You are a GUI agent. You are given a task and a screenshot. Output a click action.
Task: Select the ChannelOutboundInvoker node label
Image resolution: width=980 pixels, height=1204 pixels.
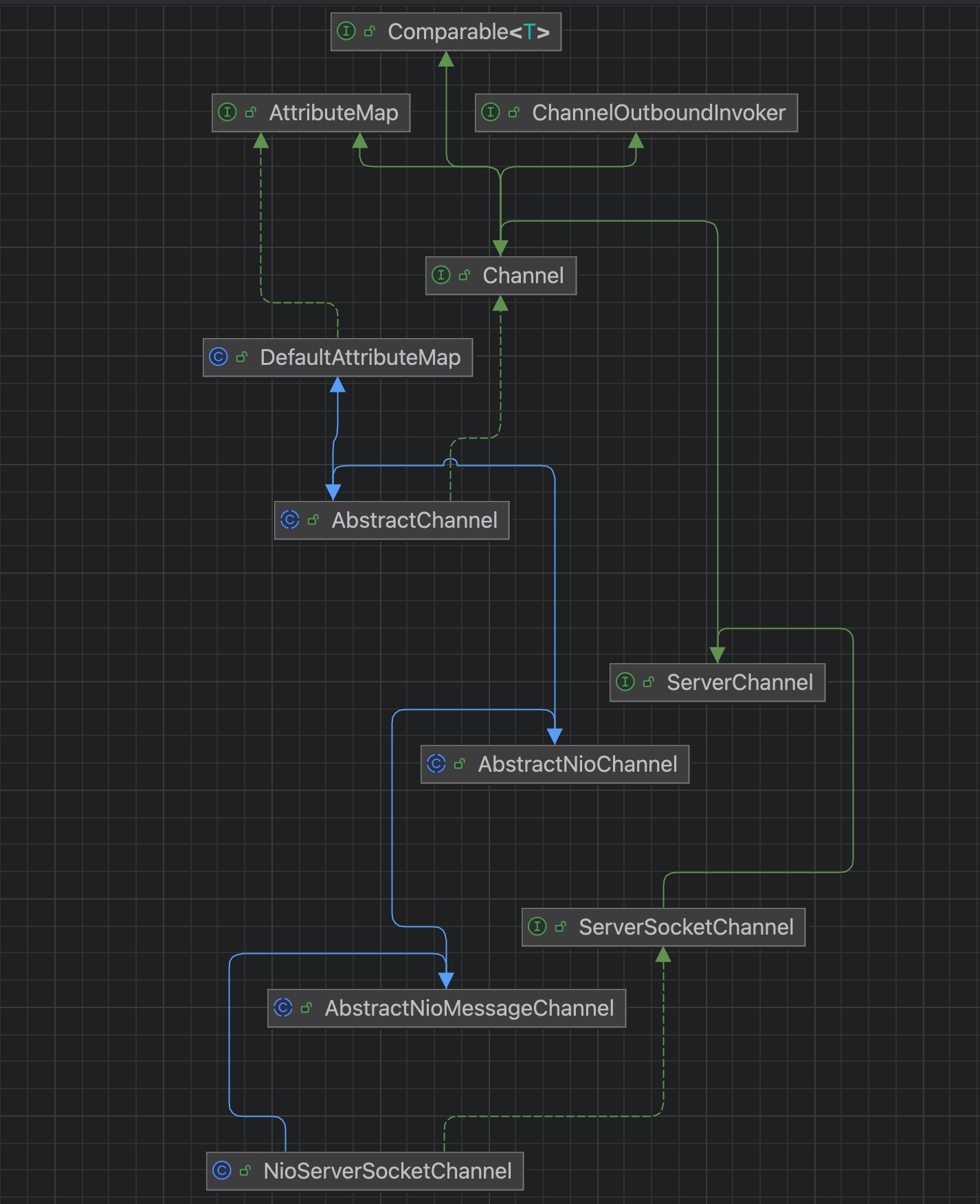point(658,113)
